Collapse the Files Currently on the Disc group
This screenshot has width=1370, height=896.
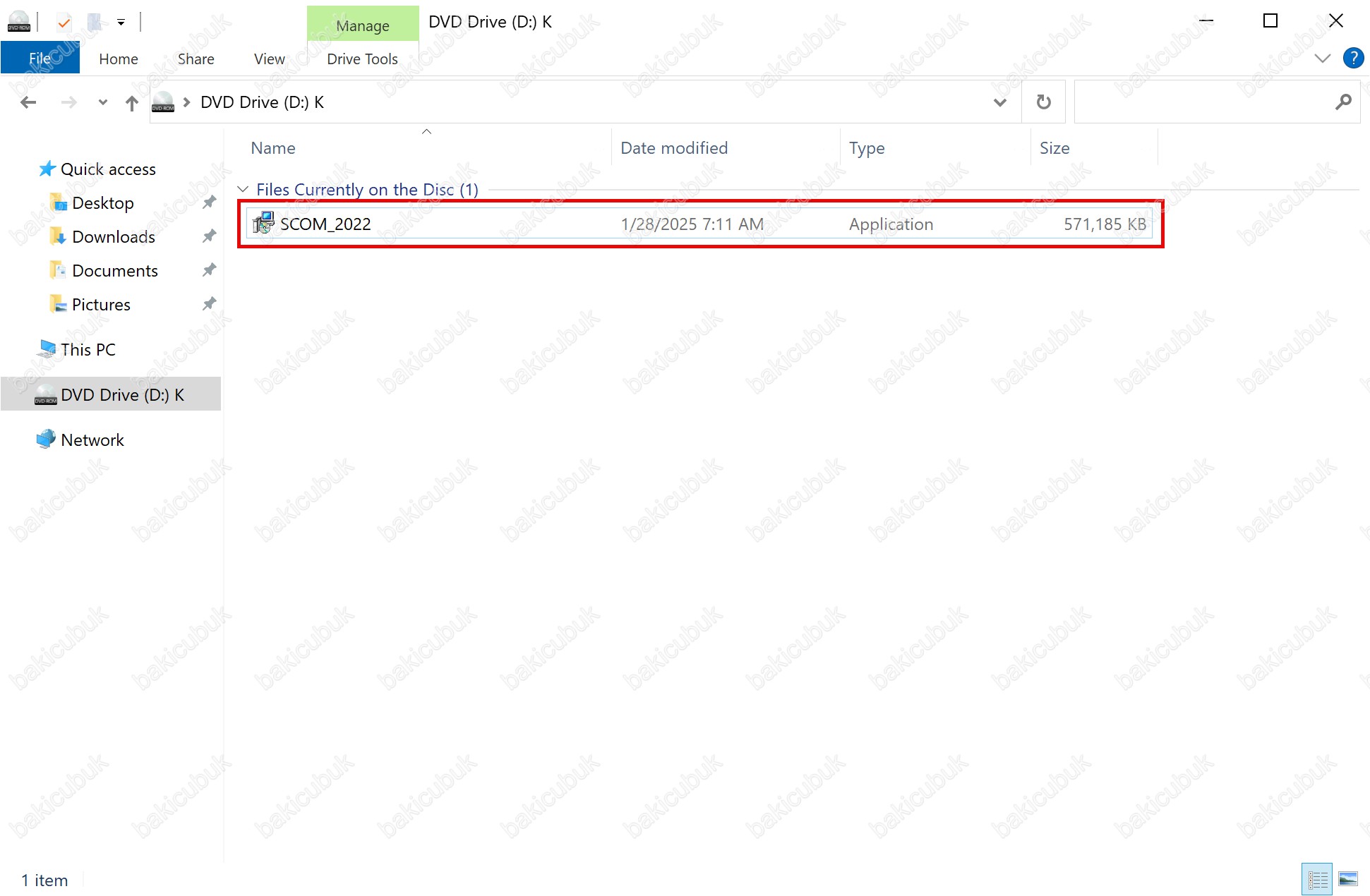(244, 189)
